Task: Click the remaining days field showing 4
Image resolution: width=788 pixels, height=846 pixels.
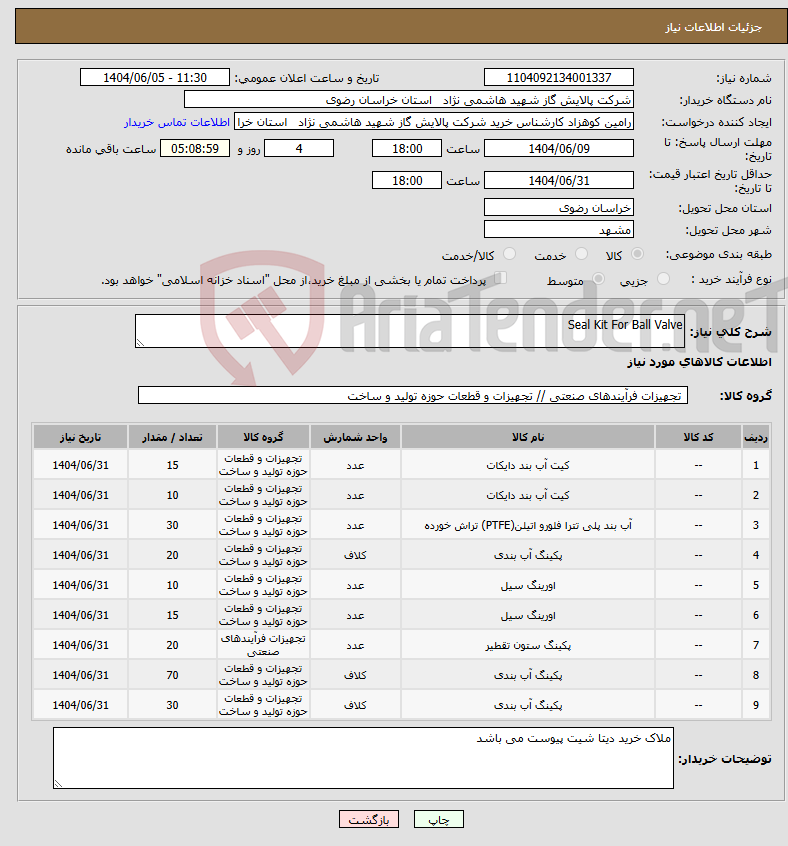Action: click(299, 148)
